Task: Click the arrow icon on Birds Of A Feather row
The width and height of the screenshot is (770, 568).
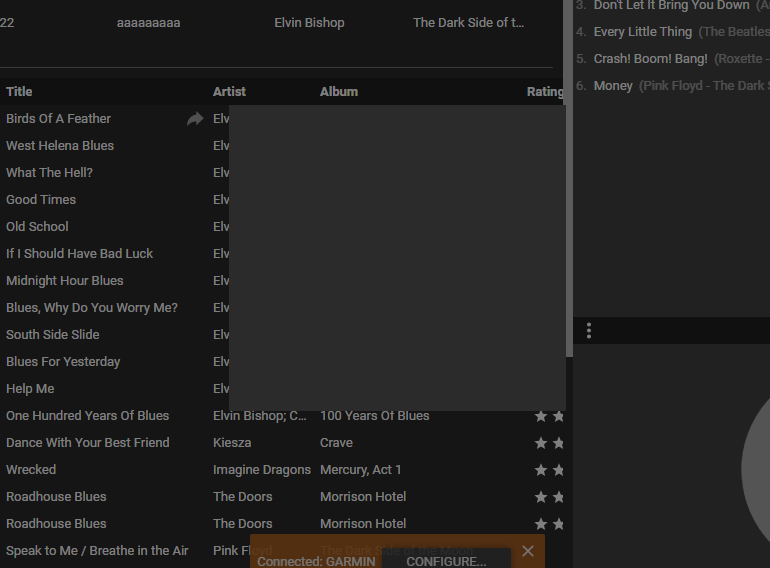Action: coord(195,119)
